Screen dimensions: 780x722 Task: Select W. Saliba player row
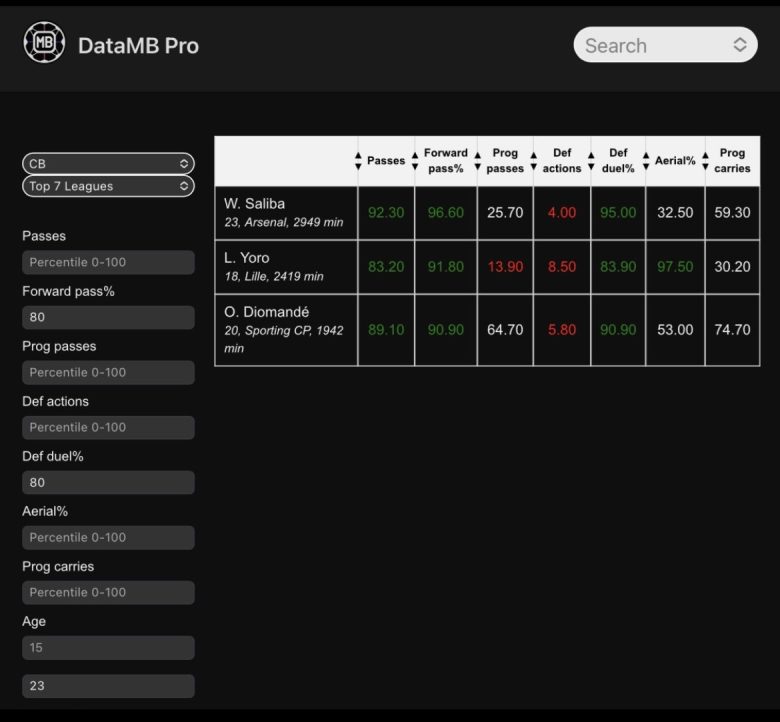pyautogui.click(x=286, y=212)
